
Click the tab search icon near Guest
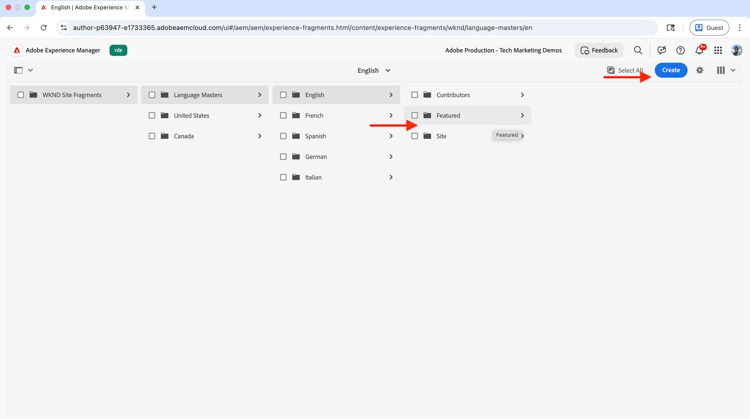[x=671, y=28]
